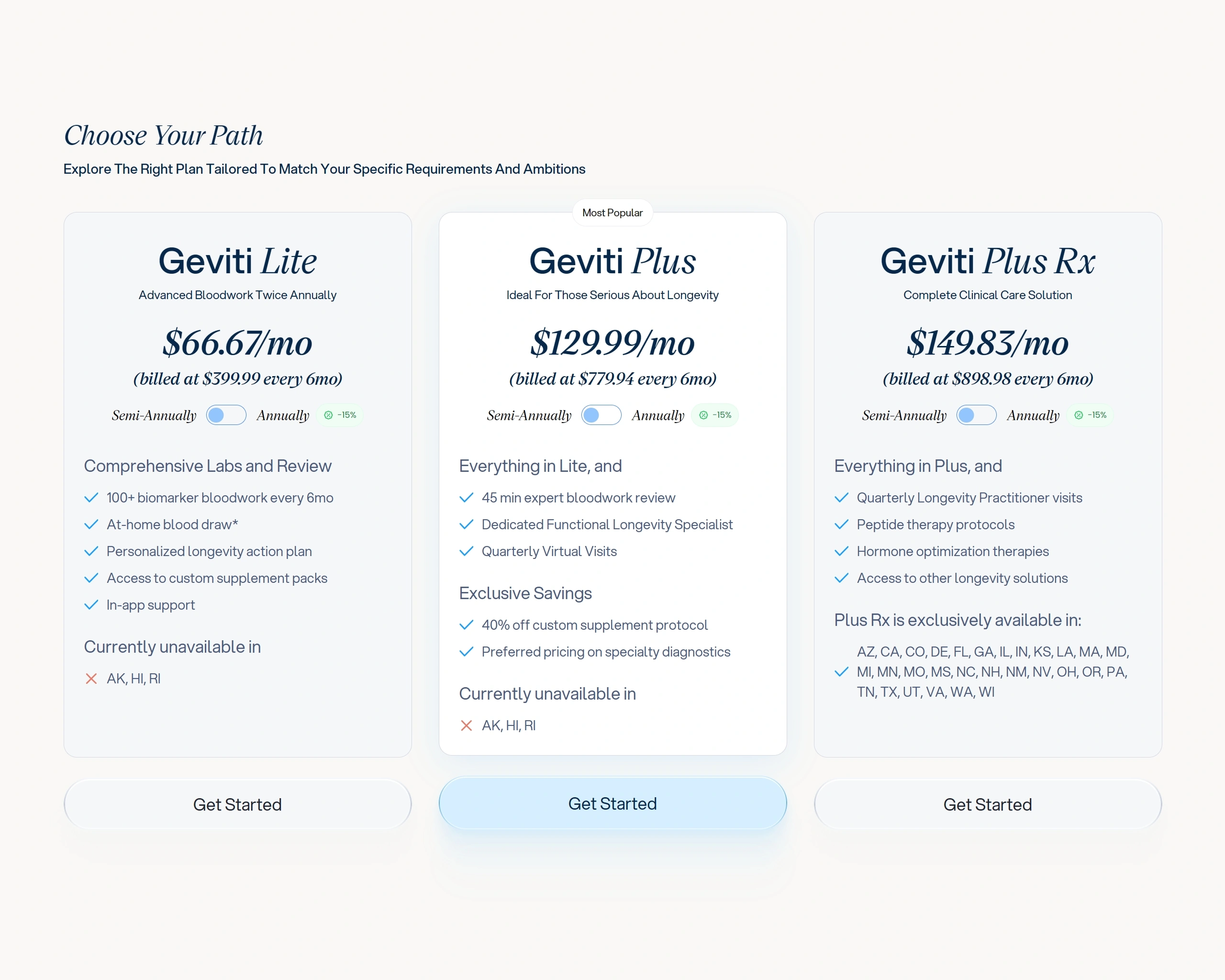This screenshot has width=1225, height=980.
Task: Click checkmark beside Peptide therapy protocols
Action: (x=841, y=524)
